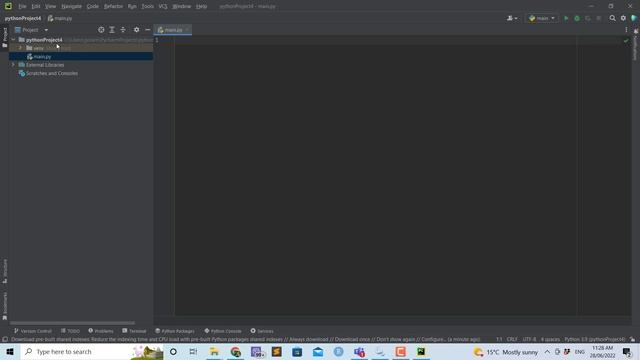Open Version Control tool window
This screenshot has width=640, height=360.
(33, 331)
